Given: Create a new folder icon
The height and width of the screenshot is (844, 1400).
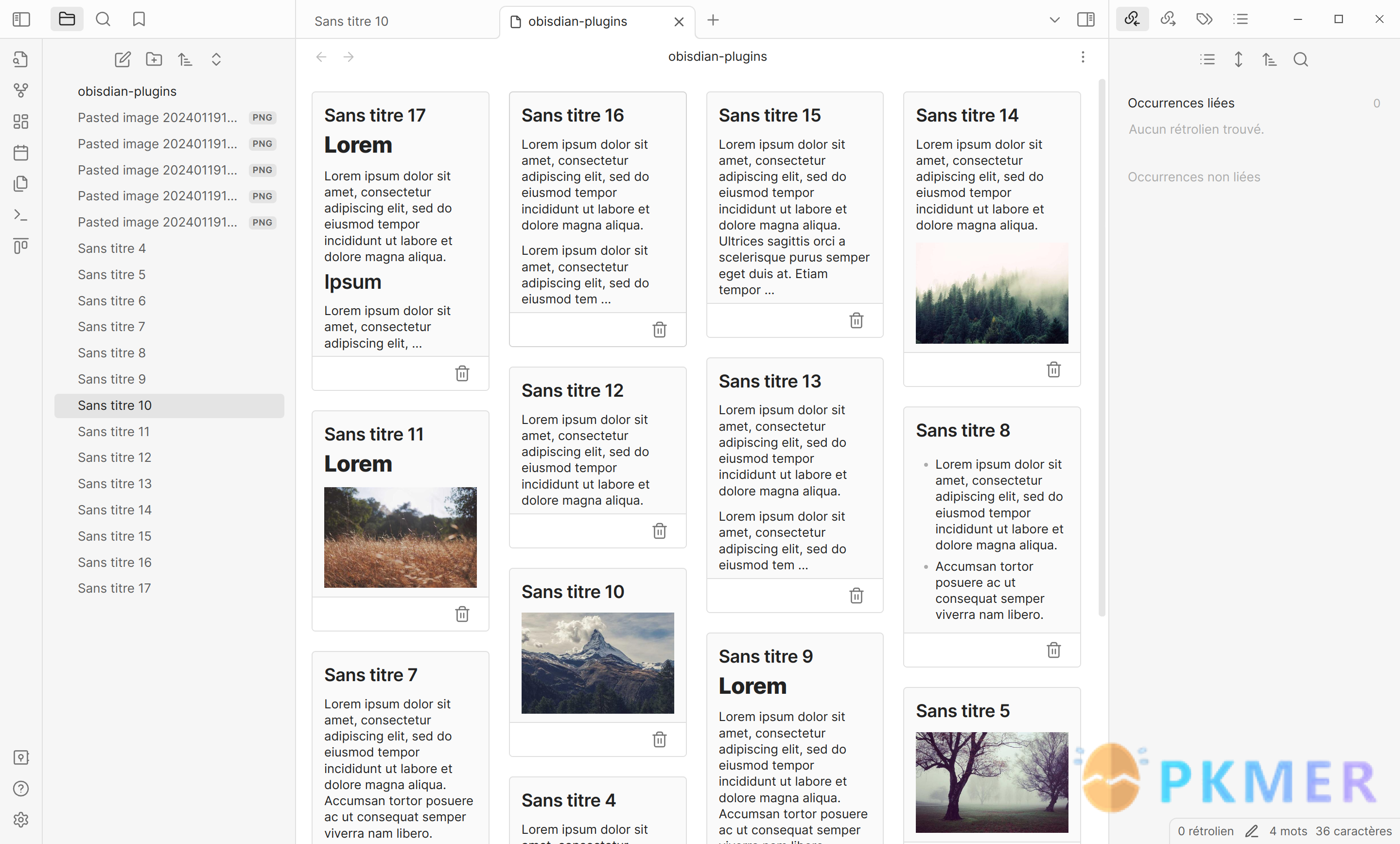Looking at the screenshot, I should pos(154,59).
